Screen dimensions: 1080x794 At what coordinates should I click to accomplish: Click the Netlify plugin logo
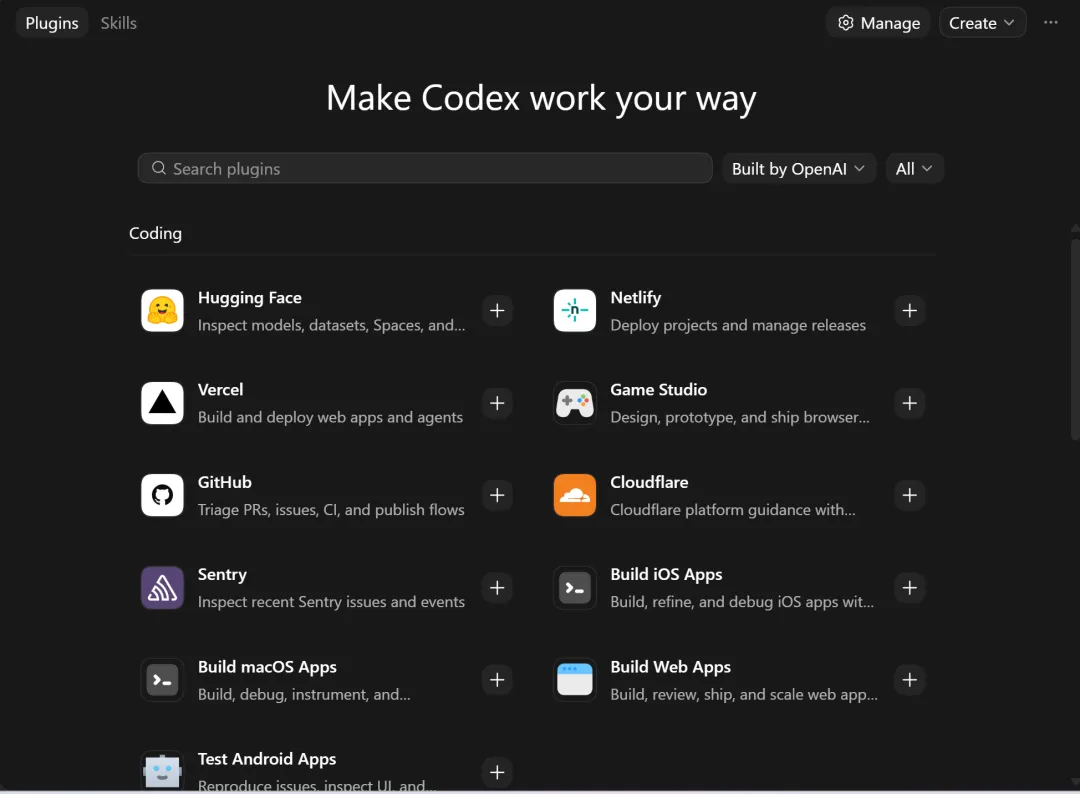coord(574,311)
